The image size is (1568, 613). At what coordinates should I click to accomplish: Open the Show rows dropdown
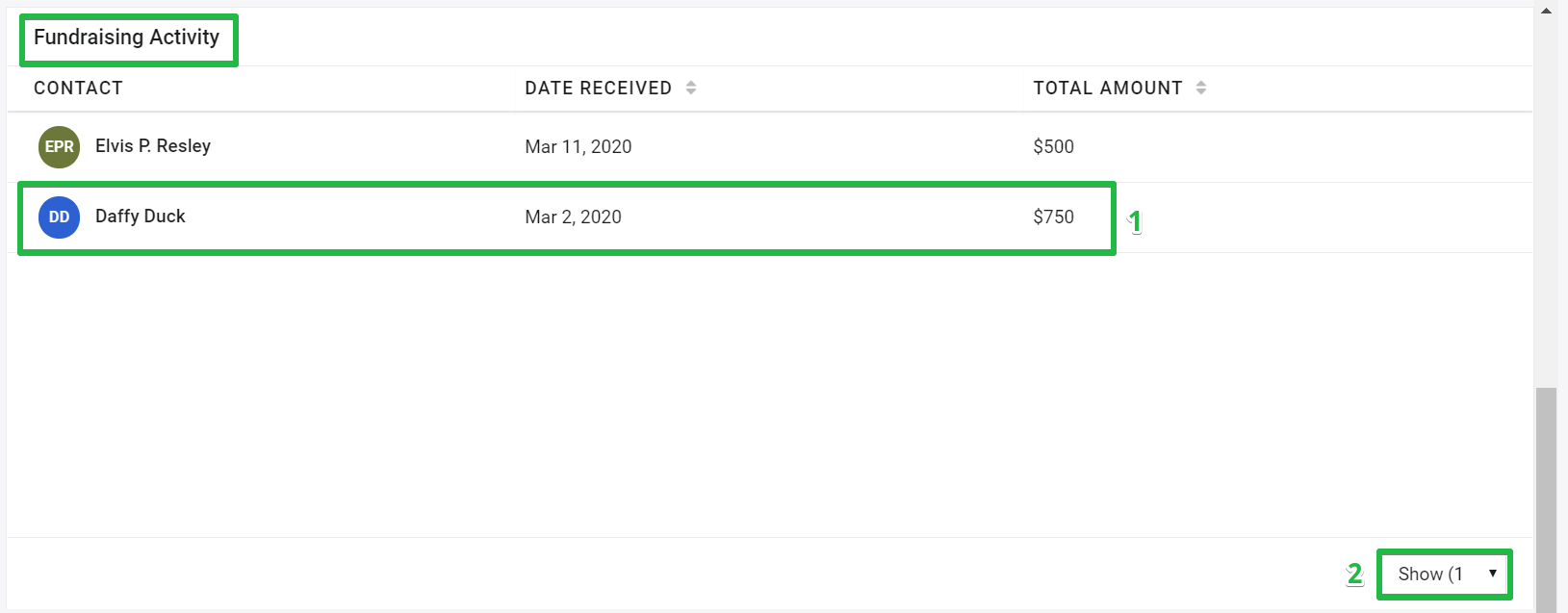point(1445,575)
